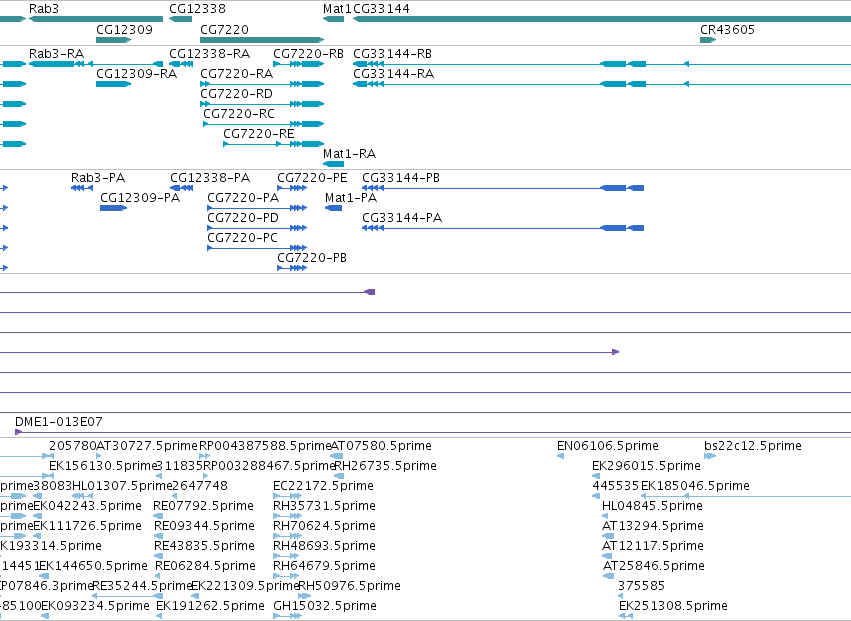Select the Rab3 gene feature
The width and height of the screenshot is (851, 621).
click(x=96, y=19)
